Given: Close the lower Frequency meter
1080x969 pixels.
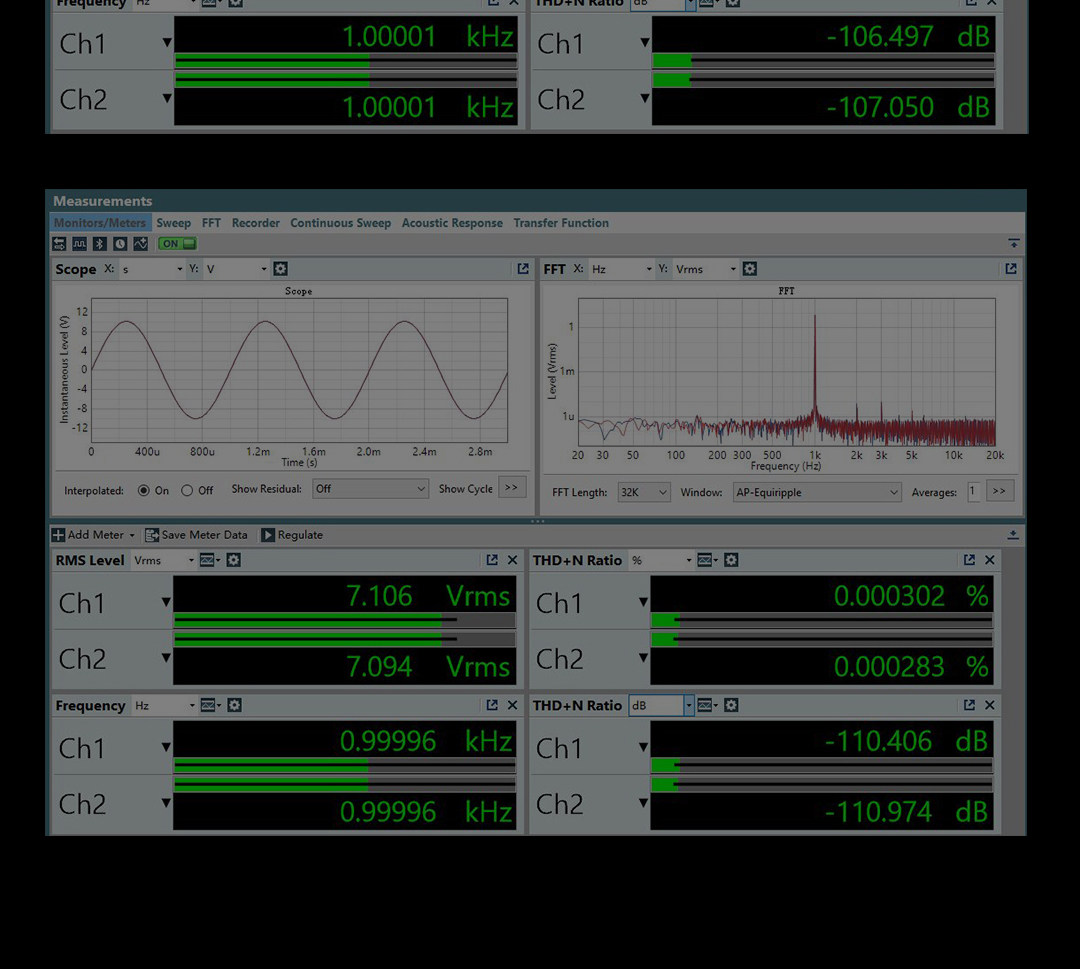Looking at the screenshot, I should pos(512,705).
